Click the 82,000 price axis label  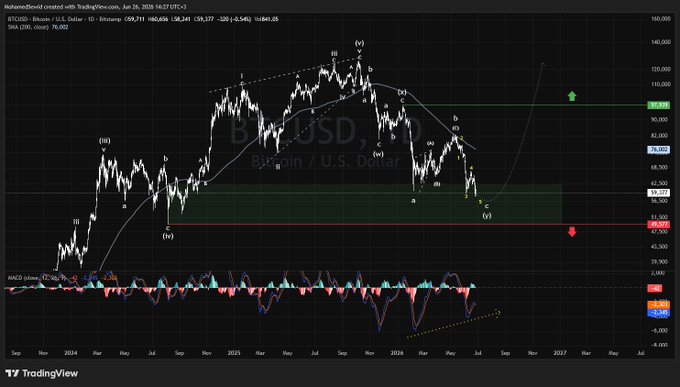tap(659, 135)
